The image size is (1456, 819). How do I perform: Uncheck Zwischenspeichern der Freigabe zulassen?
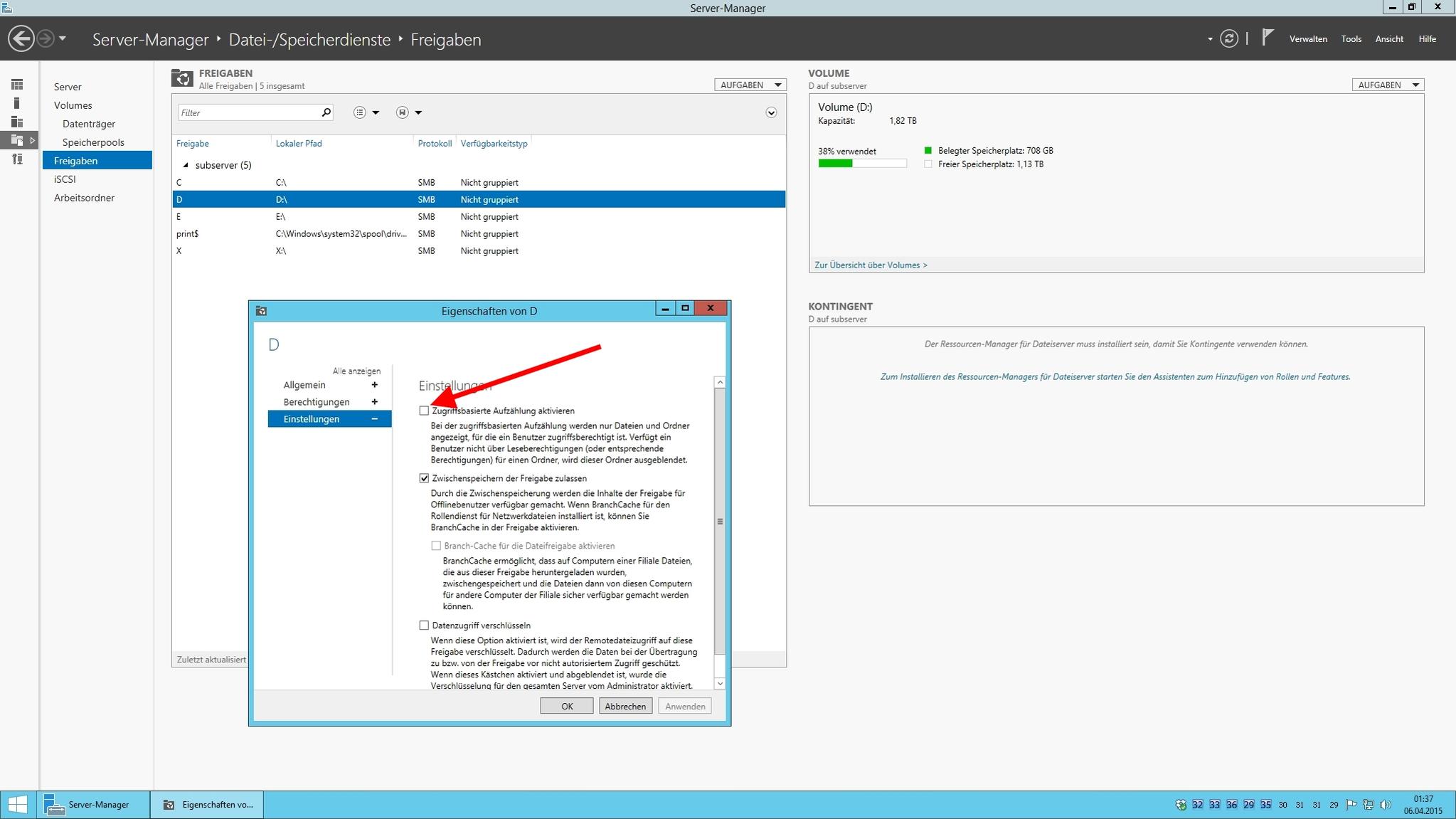coord(424,478)
